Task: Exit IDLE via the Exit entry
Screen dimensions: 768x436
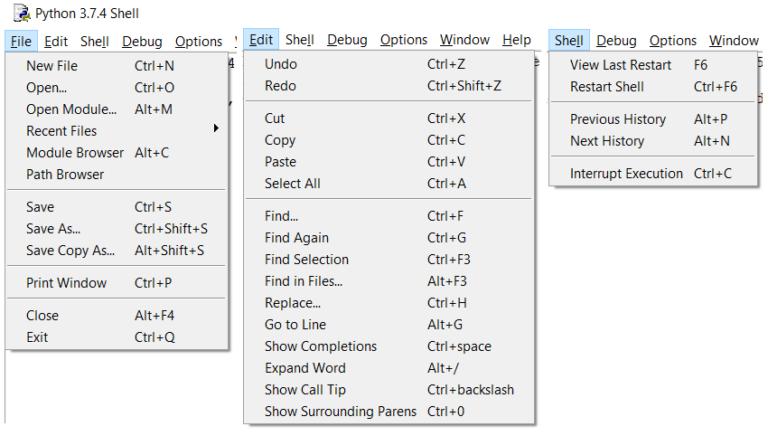Action: (37, 337)
